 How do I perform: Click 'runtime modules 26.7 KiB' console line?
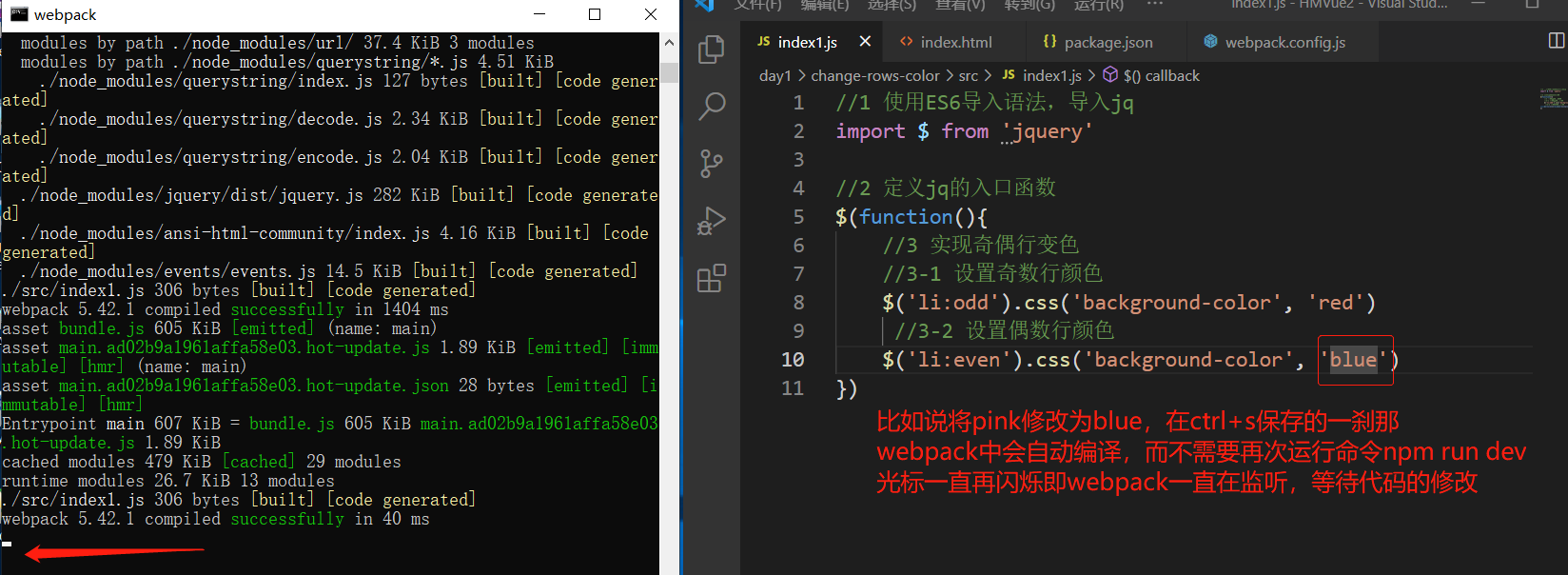pos(168,481)
